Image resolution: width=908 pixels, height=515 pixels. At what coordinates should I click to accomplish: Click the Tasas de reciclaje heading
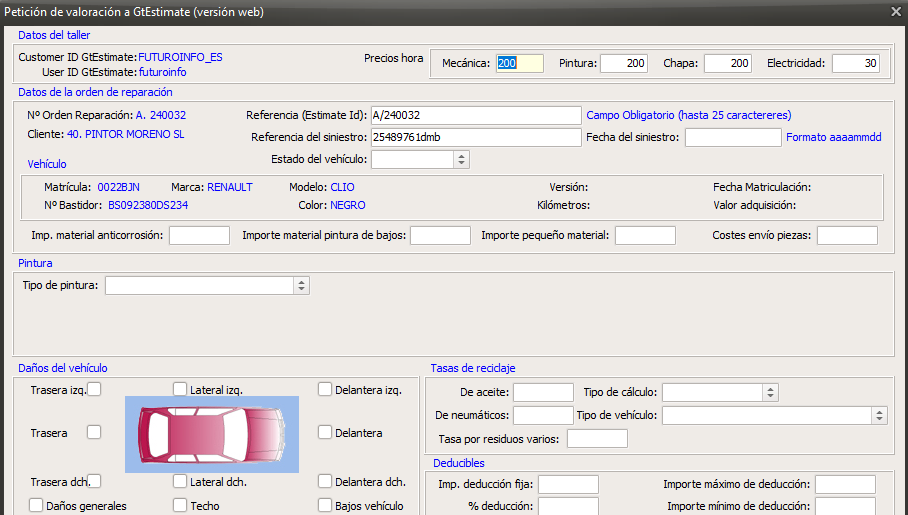pyautogui.click(x=473, y=368)
